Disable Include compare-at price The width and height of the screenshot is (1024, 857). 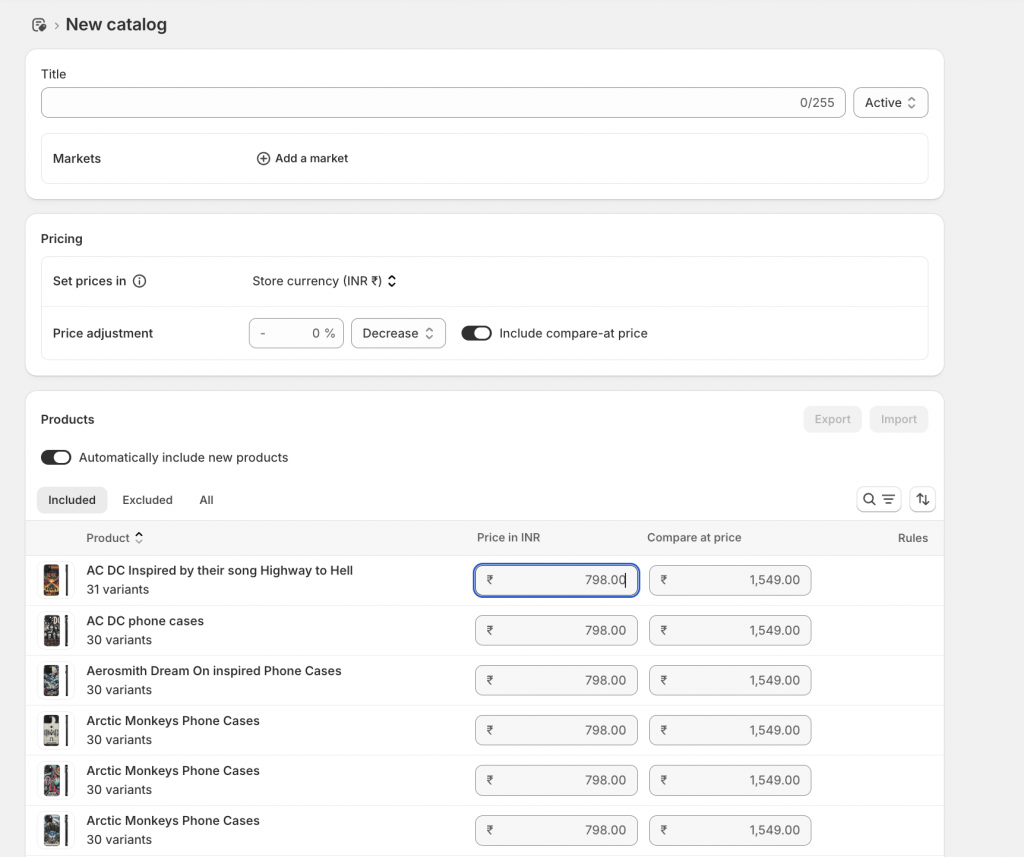(477, 332)
